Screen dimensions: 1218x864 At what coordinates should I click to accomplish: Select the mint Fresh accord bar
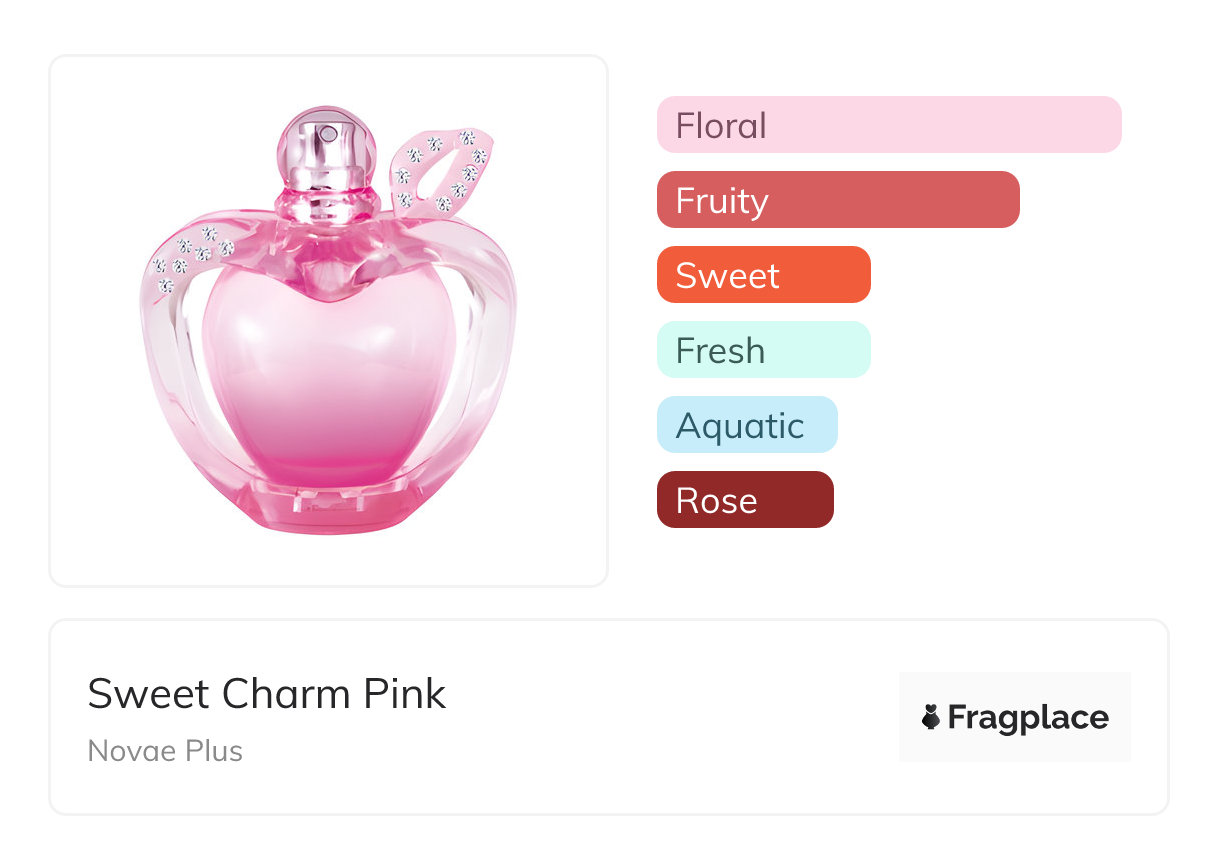[x=763, y=350]
